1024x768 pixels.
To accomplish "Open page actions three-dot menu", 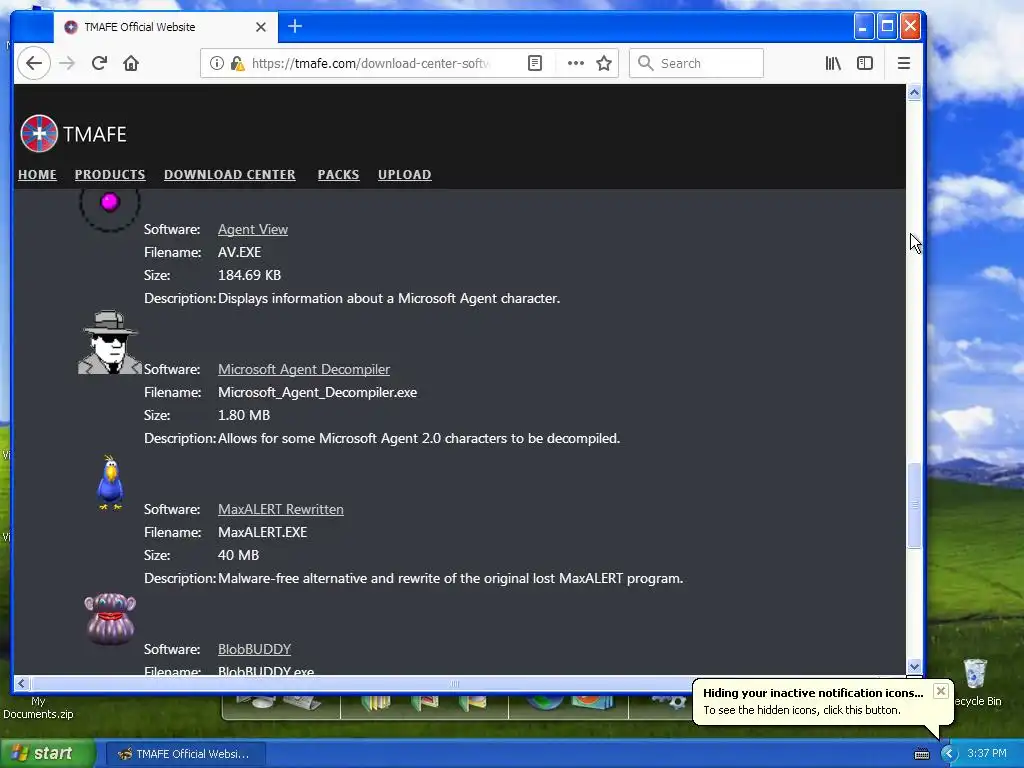I will point(575,63).
